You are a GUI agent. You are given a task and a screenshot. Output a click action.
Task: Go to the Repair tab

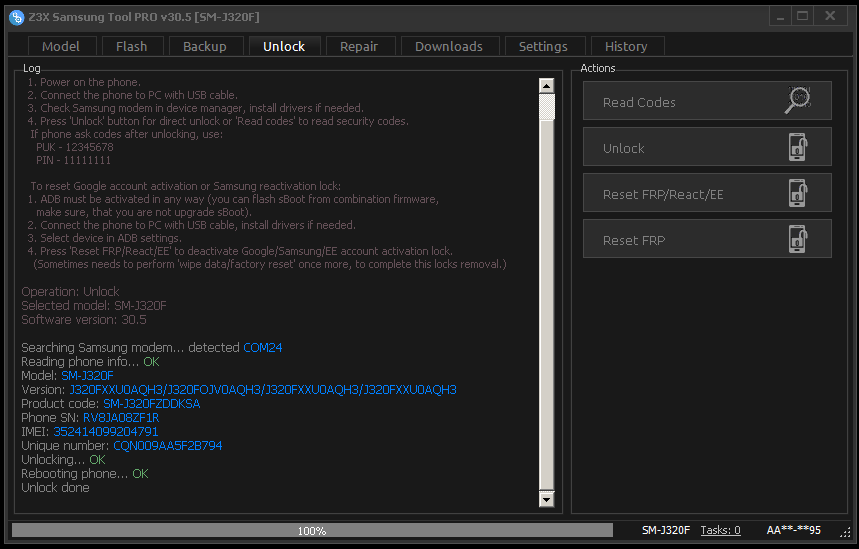[x=359, y=47]
